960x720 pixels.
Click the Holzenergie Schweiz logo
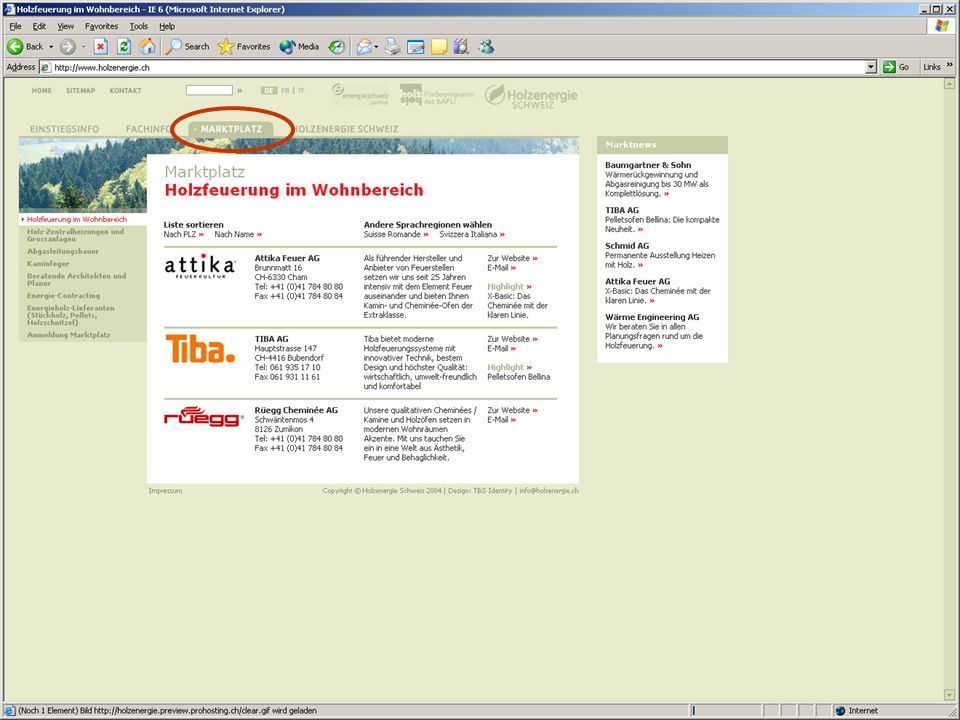[531, 96]
